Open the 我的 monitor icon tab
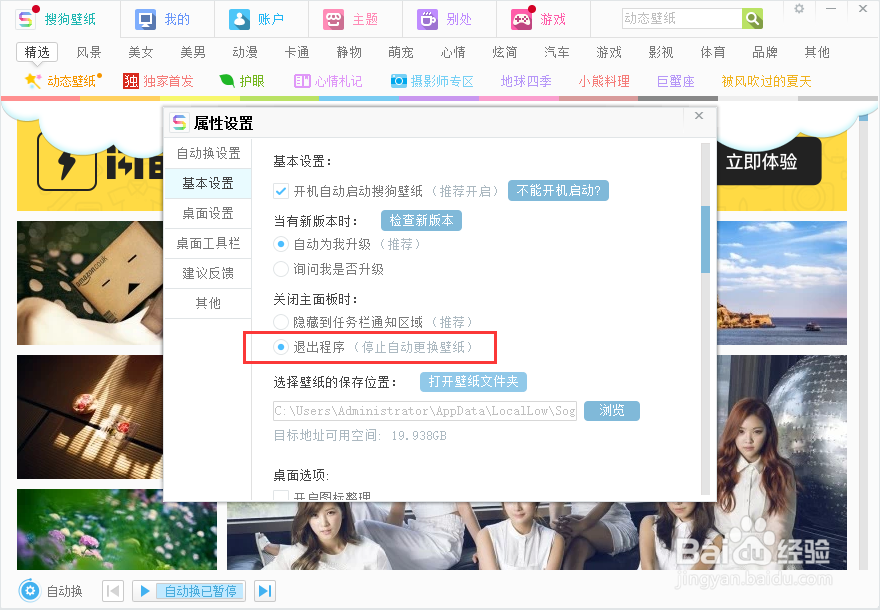 coord(145,20)
